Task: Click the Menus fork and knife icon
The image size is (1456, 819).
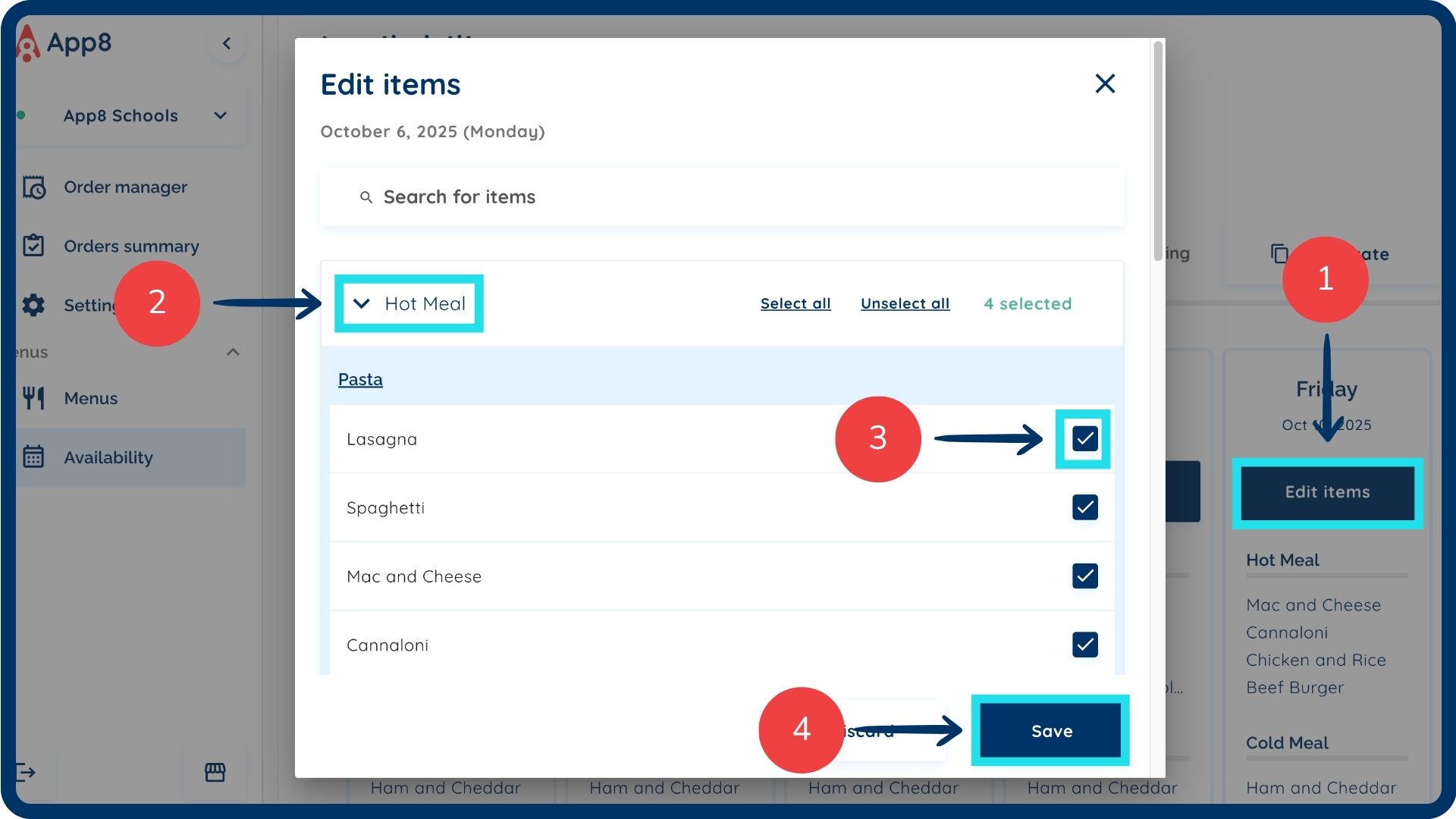Action: (34, 398)
